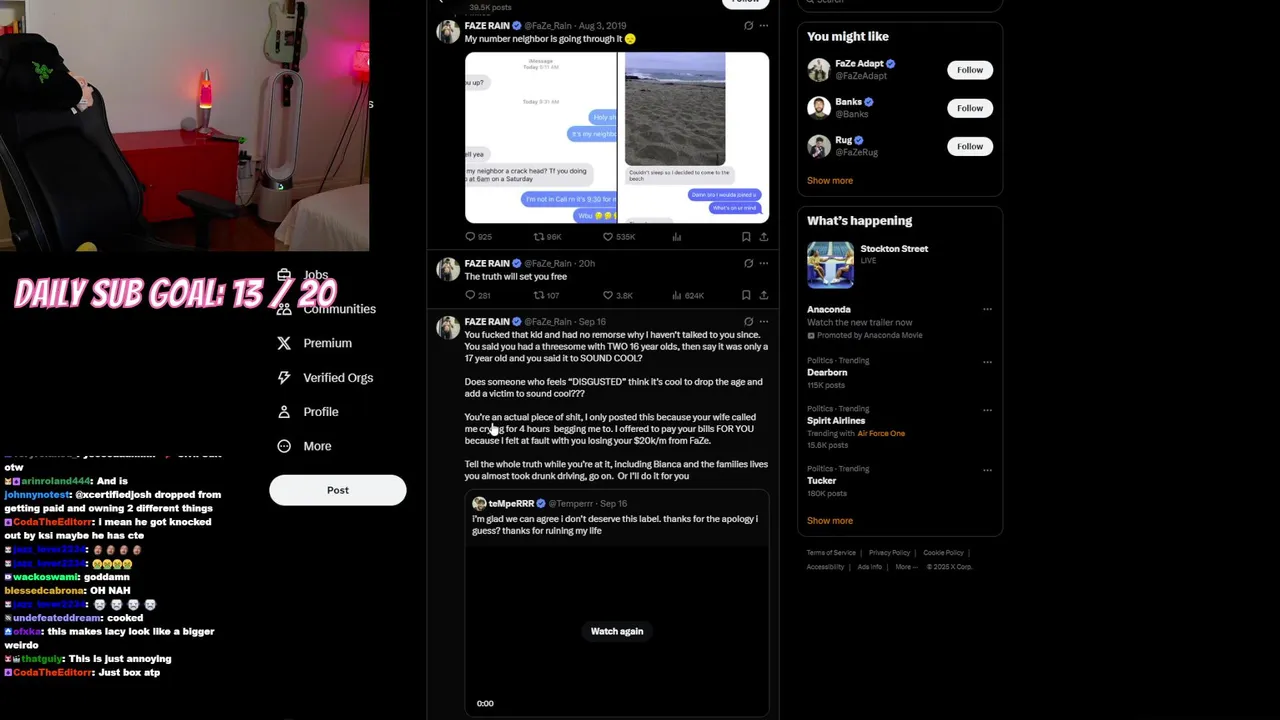Open more options on Sep 16 FAZE RAIN tweet
The height and width of the screenshot is (720, 1280).
[764, 322]
